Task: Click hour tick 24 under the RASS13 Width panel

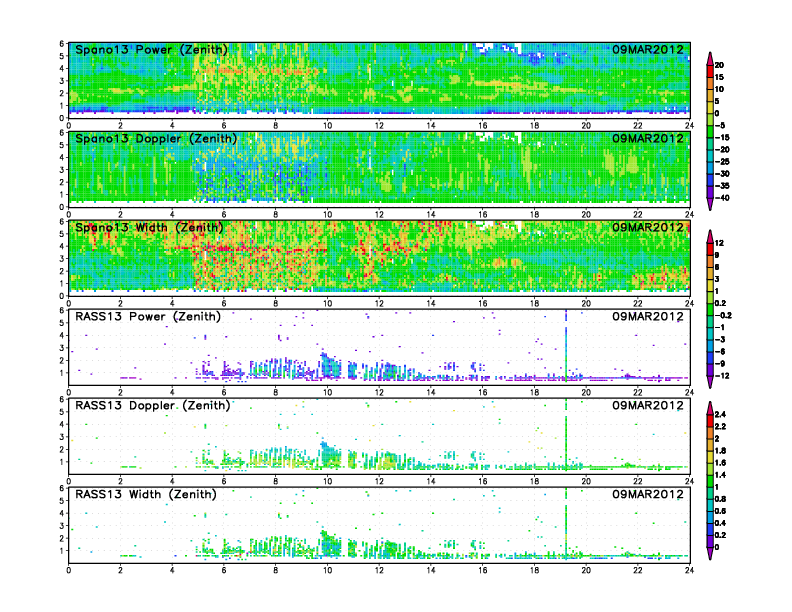Action: pos(689,570)
